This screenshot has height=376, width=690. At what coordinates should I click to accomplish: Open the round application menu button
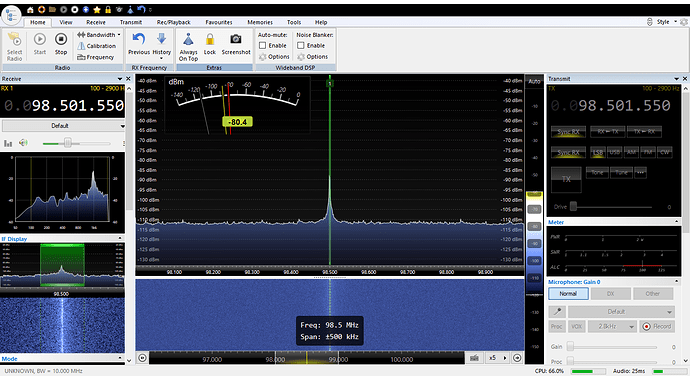pos(11,15)
